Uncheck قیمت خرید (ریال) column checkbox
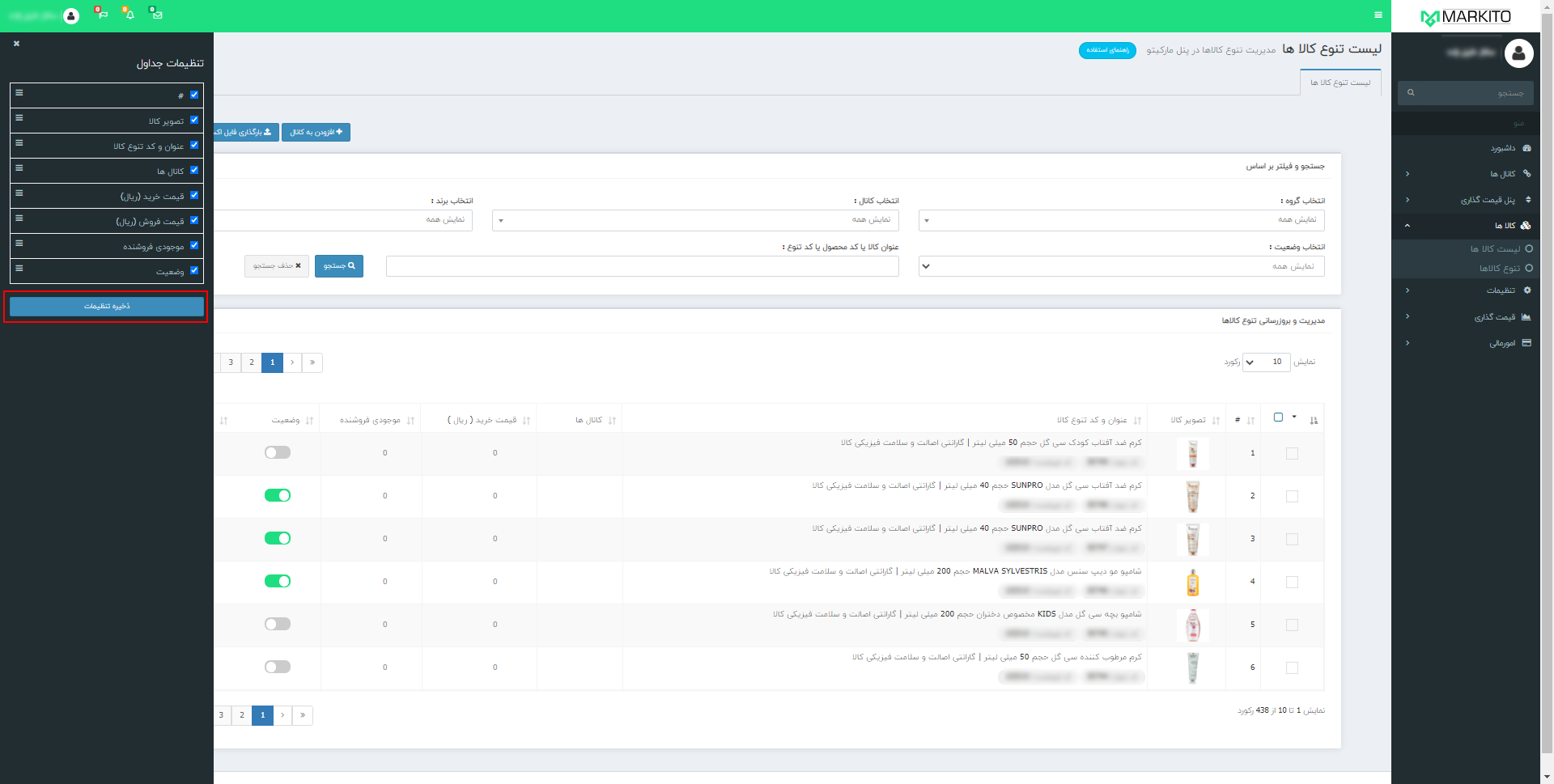The width and height of the screenshot is (1554, 784). pos(194,195)
